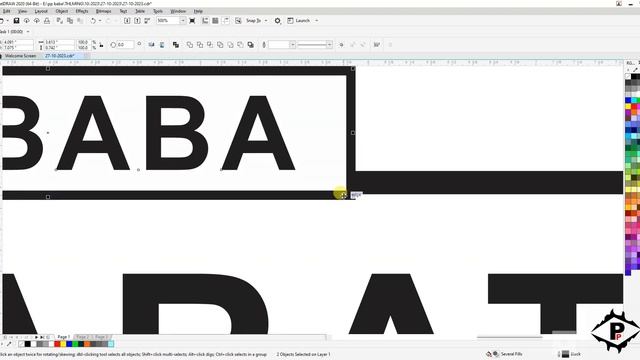Screen dimensions: 640x360
Task: Pick the red swatch in document palette
Action: coord(57,344)
